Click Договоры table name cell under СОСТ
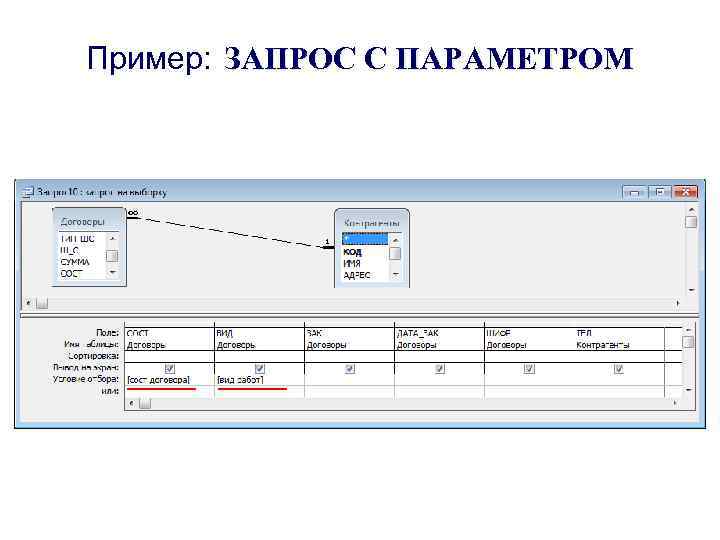 click(169, 345)
